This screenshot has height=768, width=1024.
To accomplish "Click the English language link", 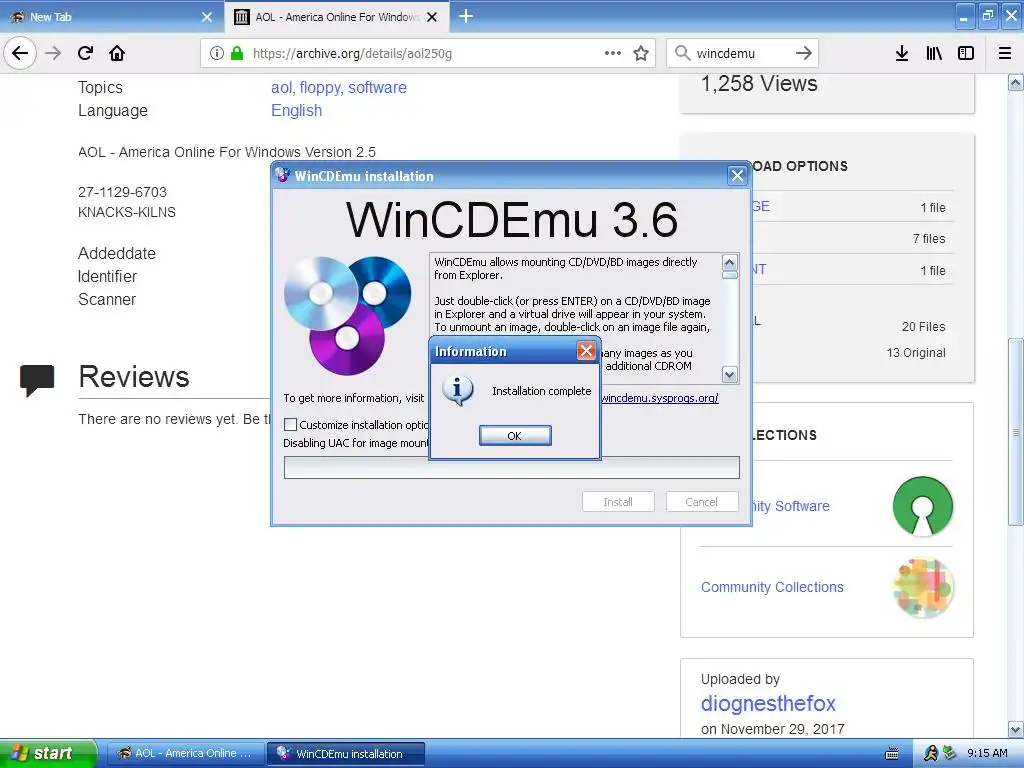I will pyautogui.click(x=296, y=110).
